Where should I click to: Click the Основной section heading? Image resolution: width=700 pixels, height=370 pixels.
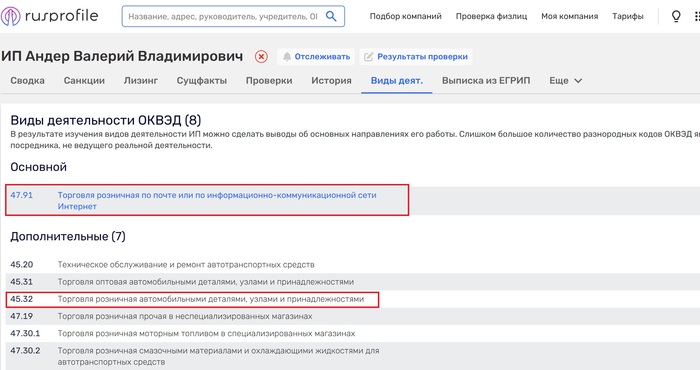click(38, 167)
